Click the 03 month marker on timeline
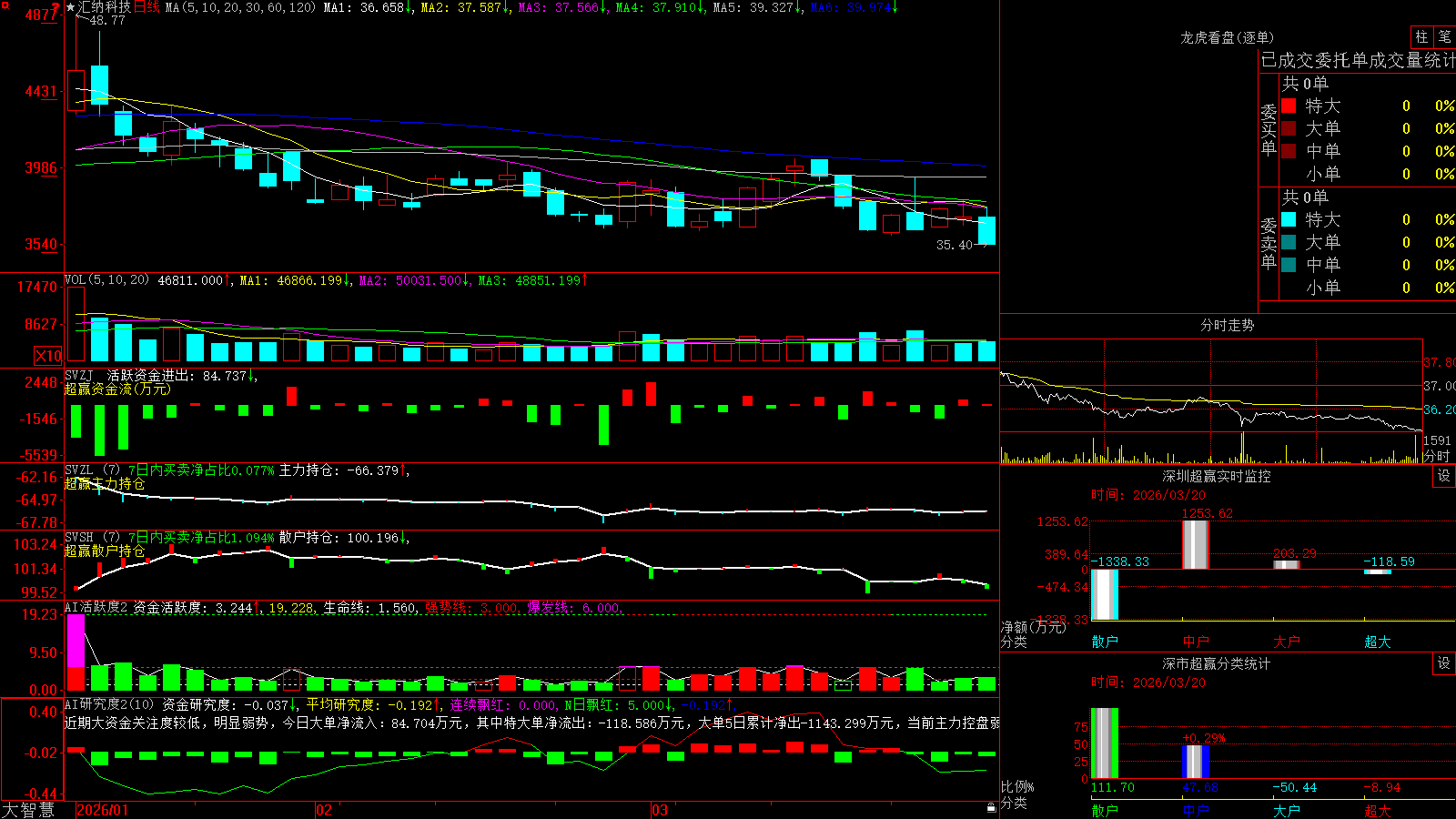 (660, 810)
